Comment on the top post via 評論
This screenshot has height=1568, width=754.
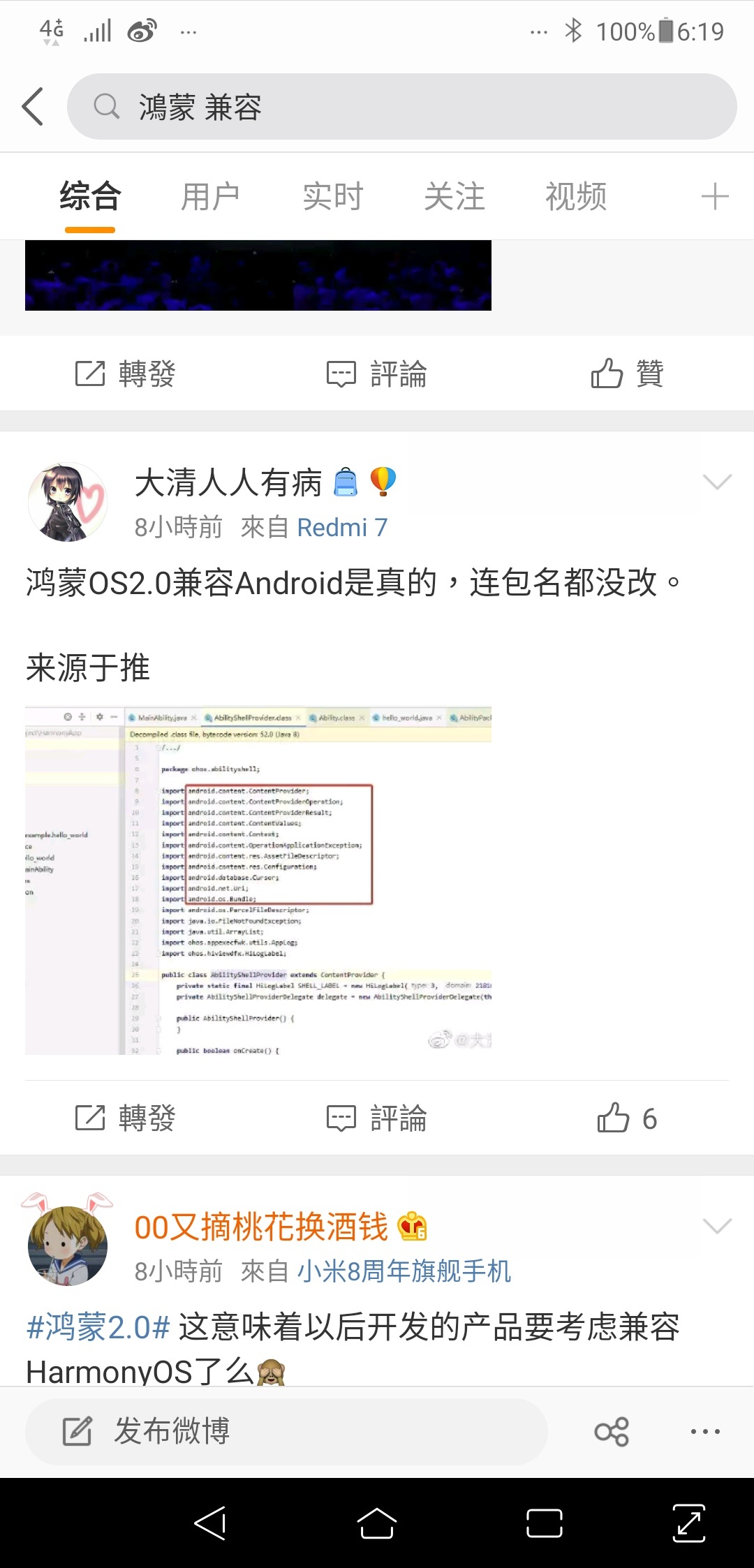coord(376,373)
